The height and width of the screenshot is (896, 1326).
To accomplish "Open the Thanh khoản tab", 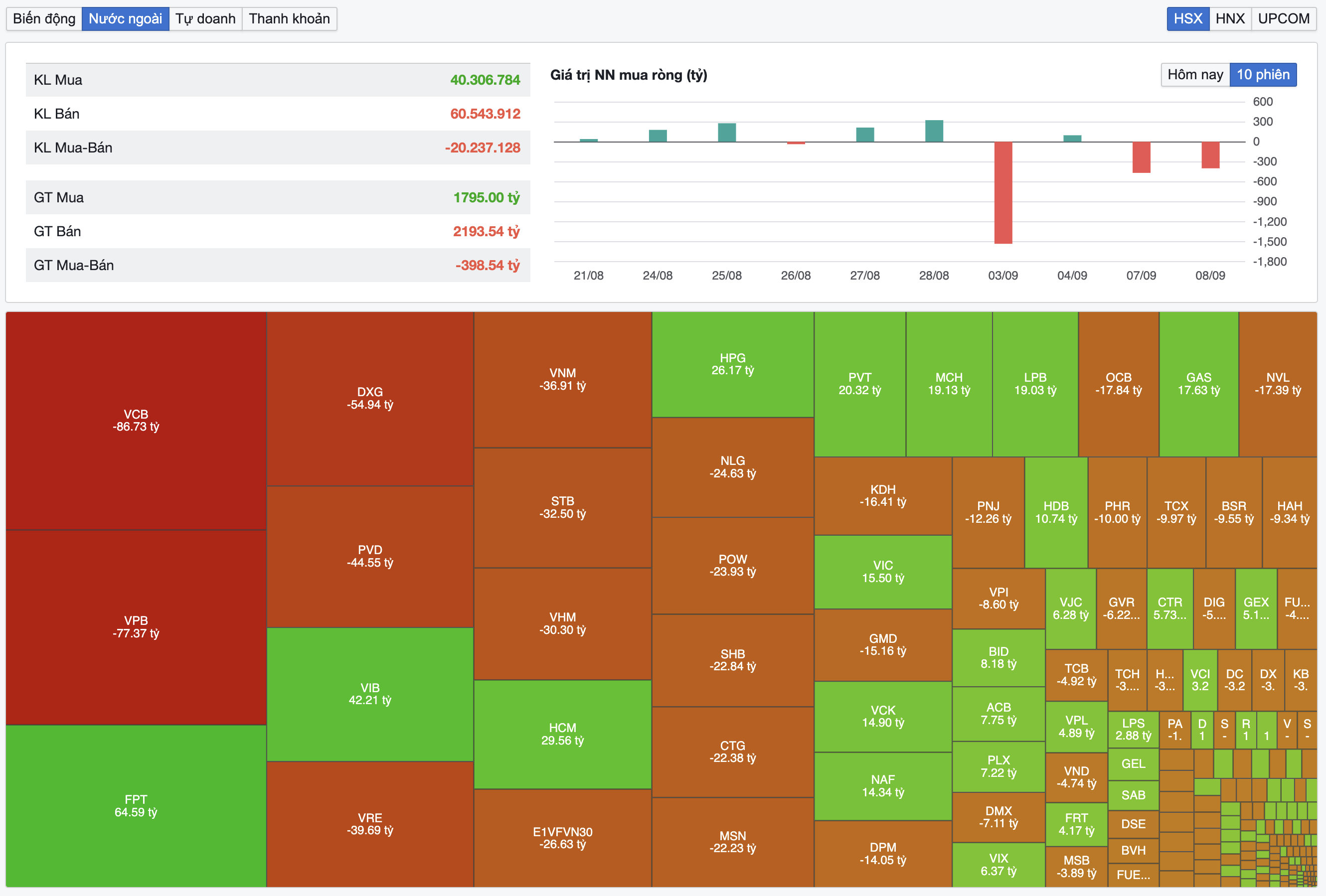I will click(x=289, y=19).
